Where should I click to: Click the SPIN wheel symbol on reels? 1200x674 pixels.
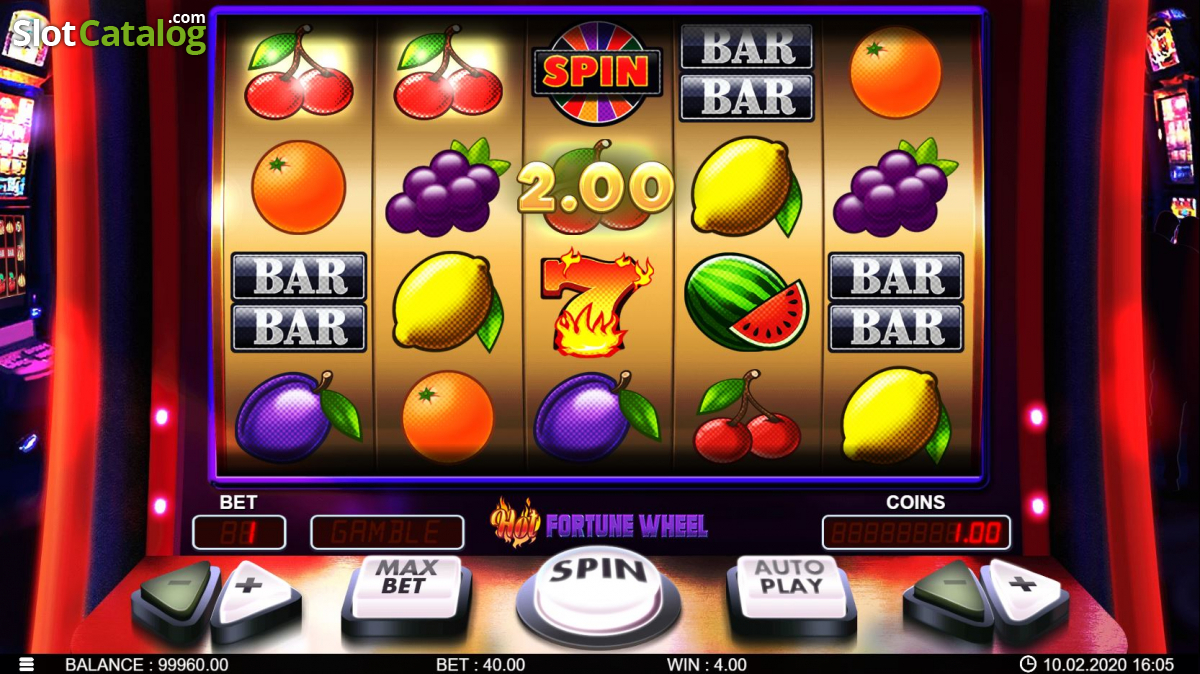pyautogui.click(x=596, y=72)
